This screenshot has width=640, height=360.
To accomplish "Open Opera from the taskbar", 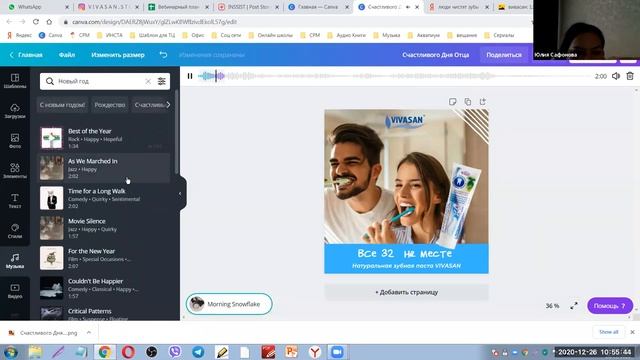I will point(128,352).
